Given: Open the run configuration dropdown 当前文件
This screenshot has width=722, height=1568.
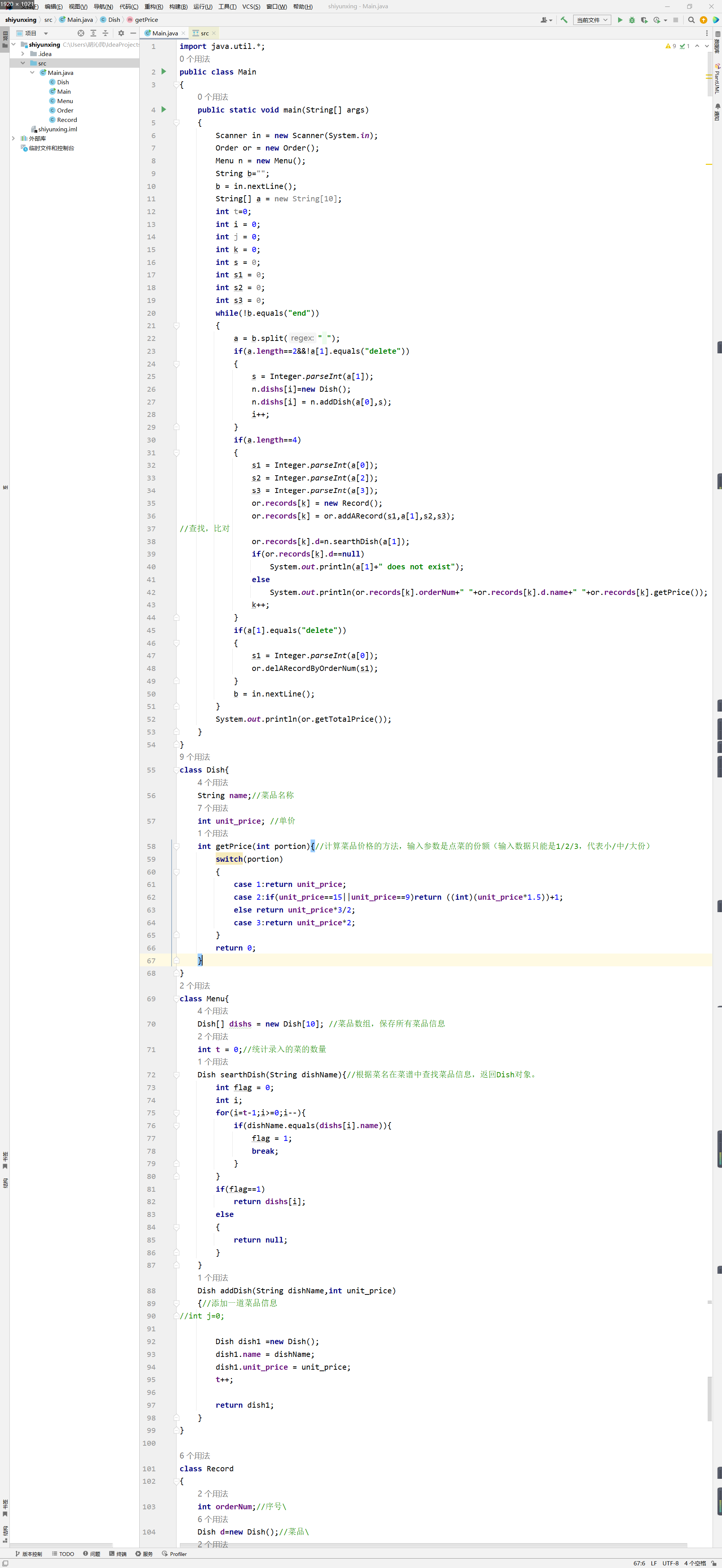Looking at the screenshot, I should [593, 20].
